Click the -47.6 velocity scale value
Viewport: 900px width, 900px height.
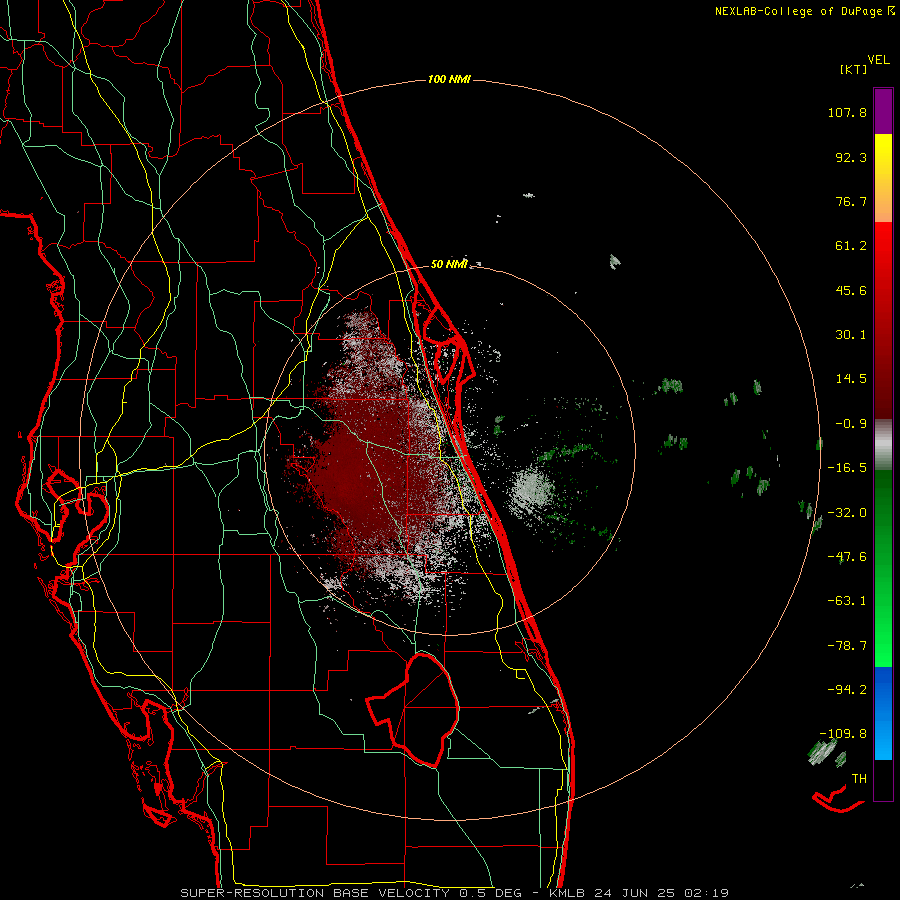click(847, 557)
